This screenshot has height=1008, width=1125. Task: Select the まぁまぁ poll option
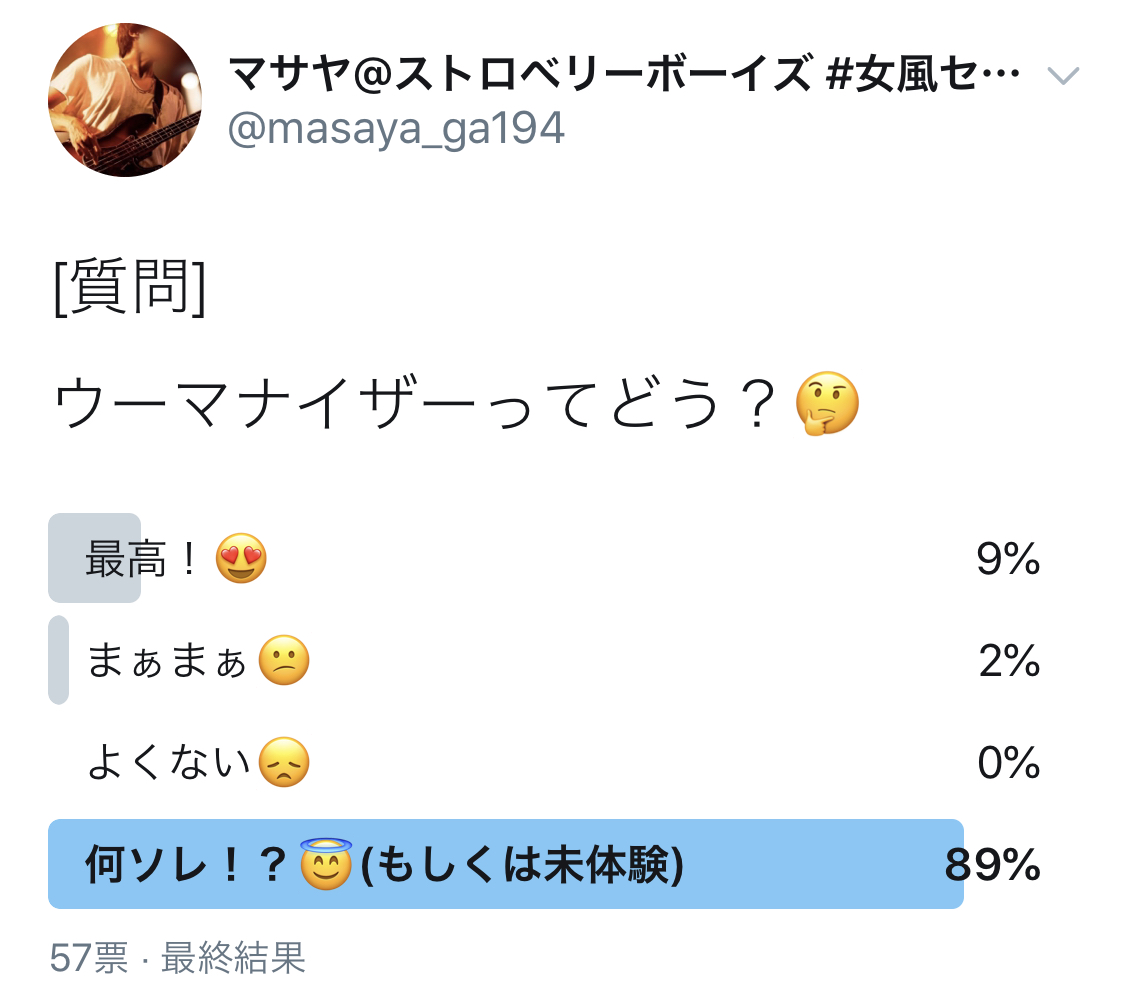pos(545,660)
